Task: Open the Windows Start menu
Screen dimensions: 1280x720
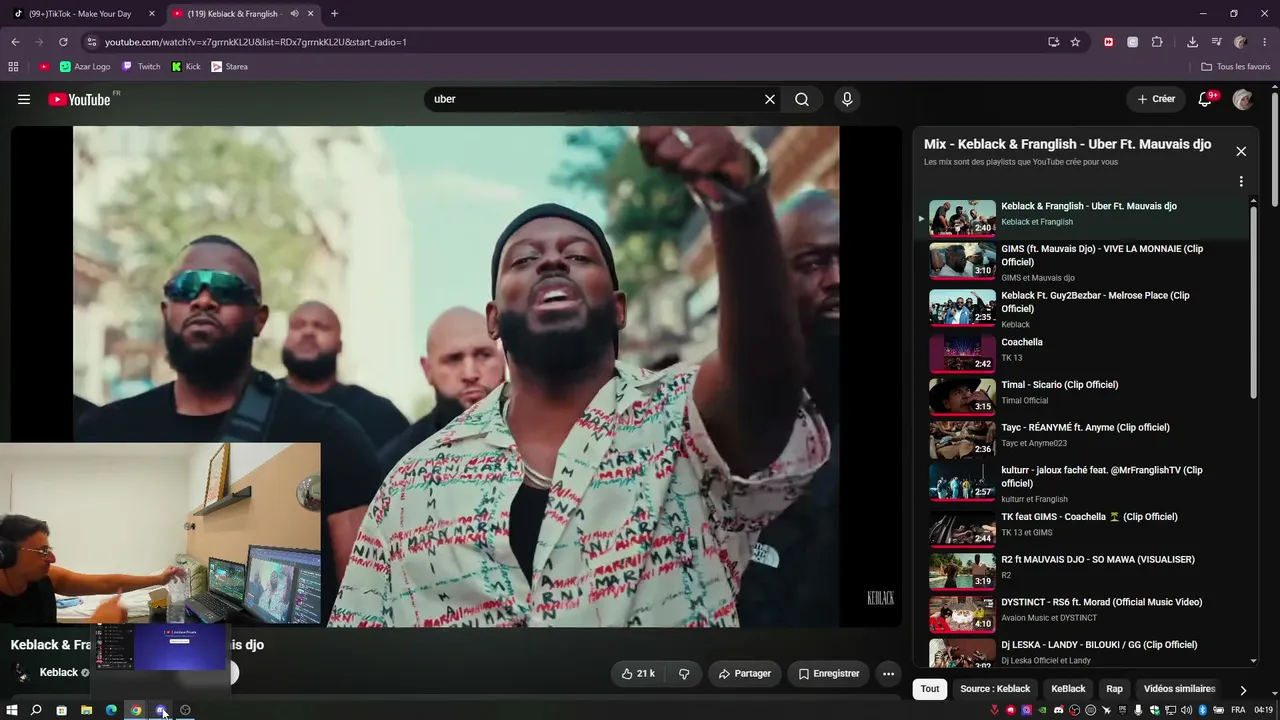Action: click(12, 710)
